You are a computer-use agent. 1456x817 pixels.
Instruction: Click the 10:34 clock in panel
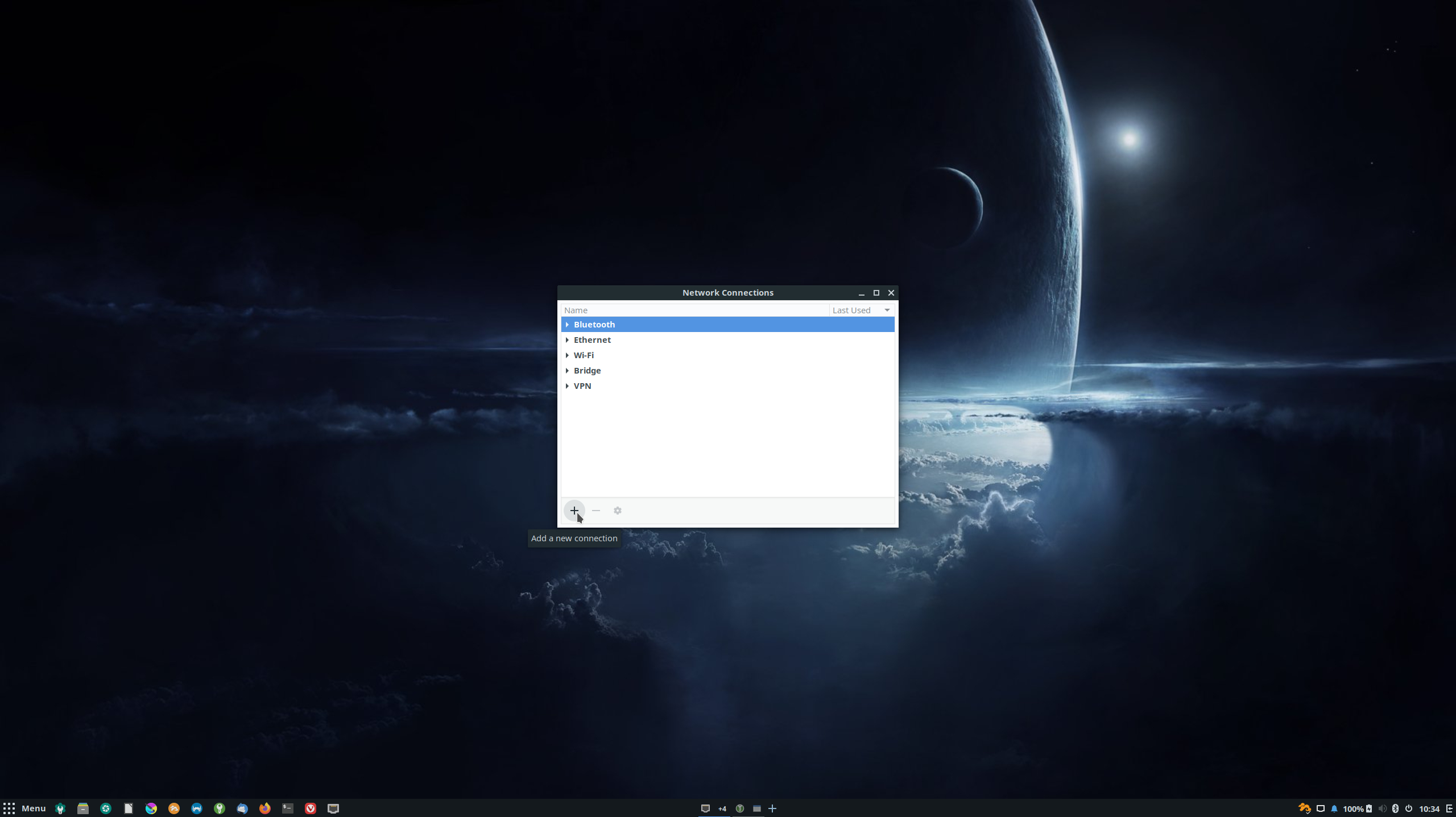(1429, 808)
